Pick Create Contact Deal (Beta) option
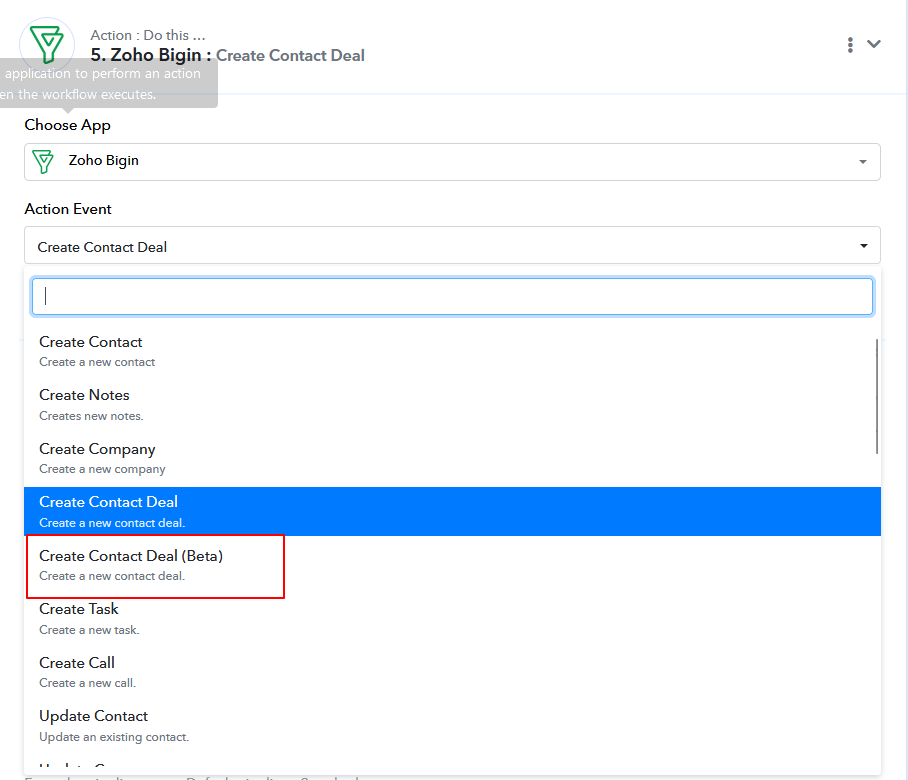This screenshot has width=908, height=780. pos(131,564)
